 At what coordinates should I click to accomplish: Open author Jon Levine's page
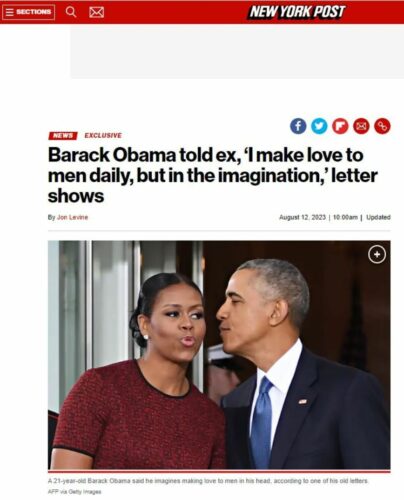72,217
